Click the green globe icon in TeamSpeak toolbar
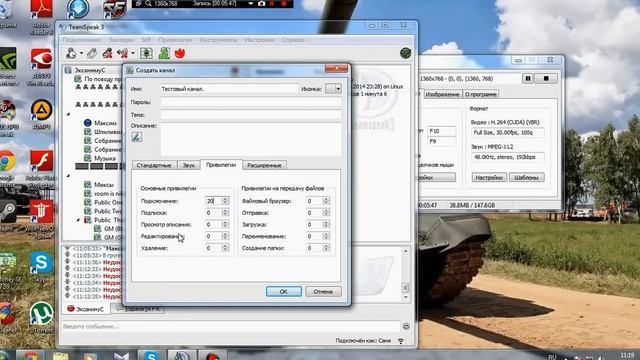 tap(405, 53)
